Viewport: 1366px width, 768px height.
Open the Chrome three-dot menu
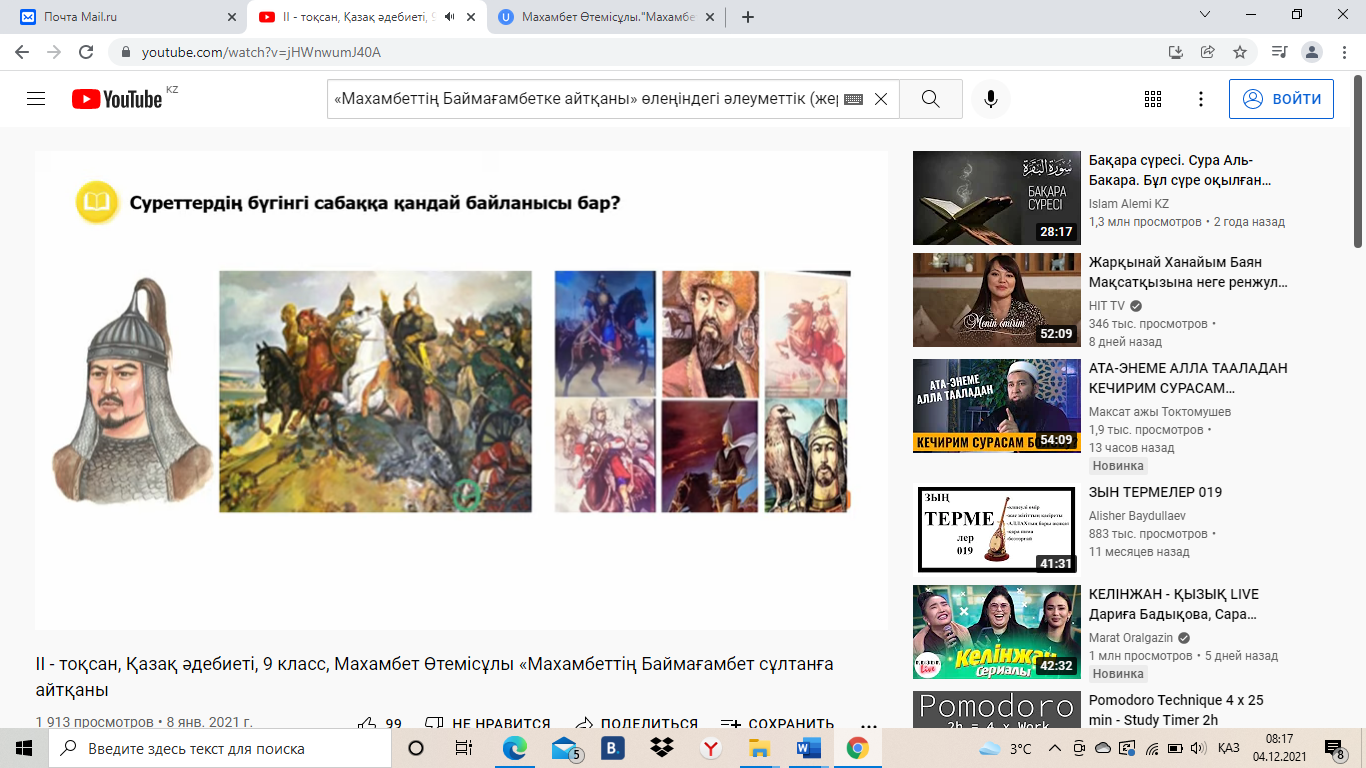click(1344, 52)
